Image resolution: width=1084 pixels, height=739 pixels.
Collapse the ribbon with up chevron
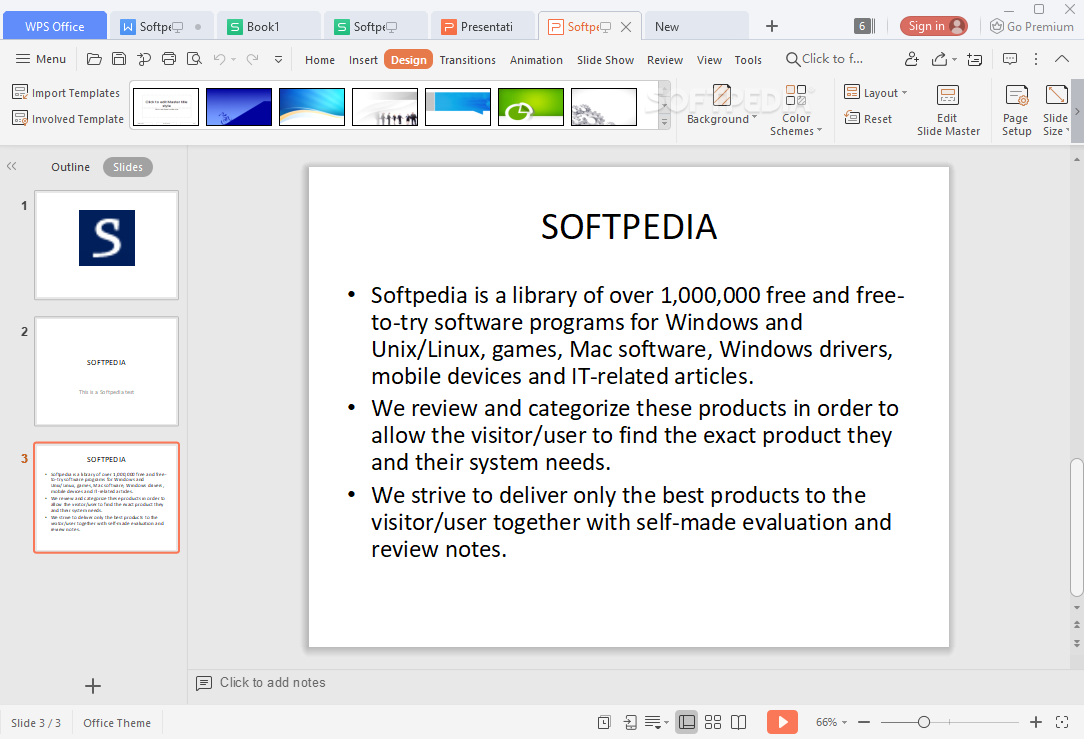tap(1062, 59)
